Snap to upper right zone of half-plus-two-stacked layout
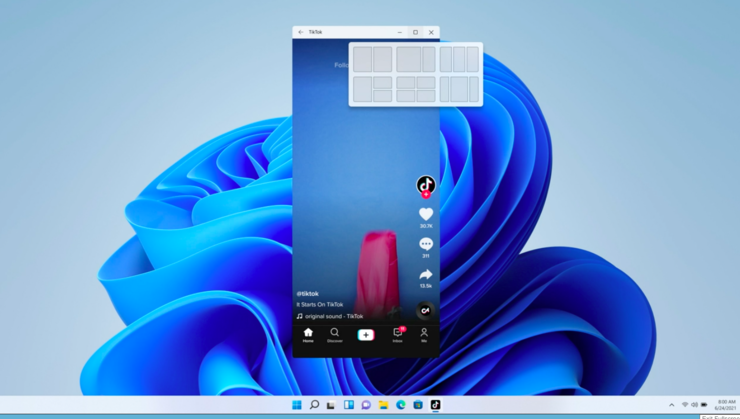The height and width of the screenshot is (419, 740). coord(383,83)
